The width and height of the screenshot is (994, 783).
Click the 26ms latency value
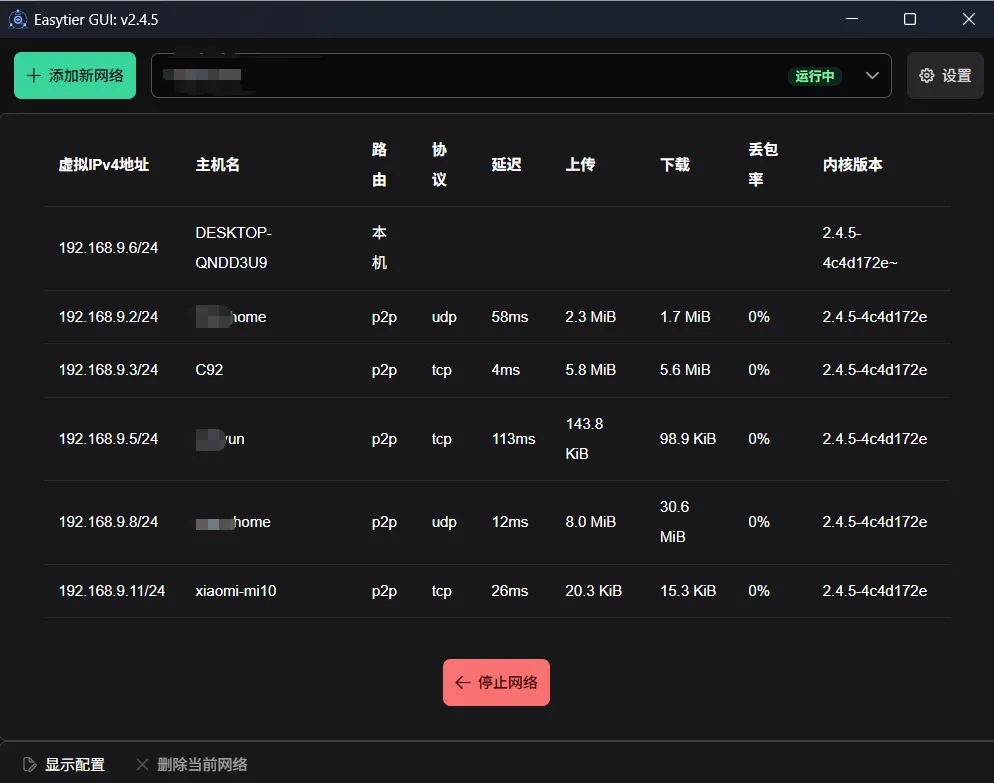point(510,591)
